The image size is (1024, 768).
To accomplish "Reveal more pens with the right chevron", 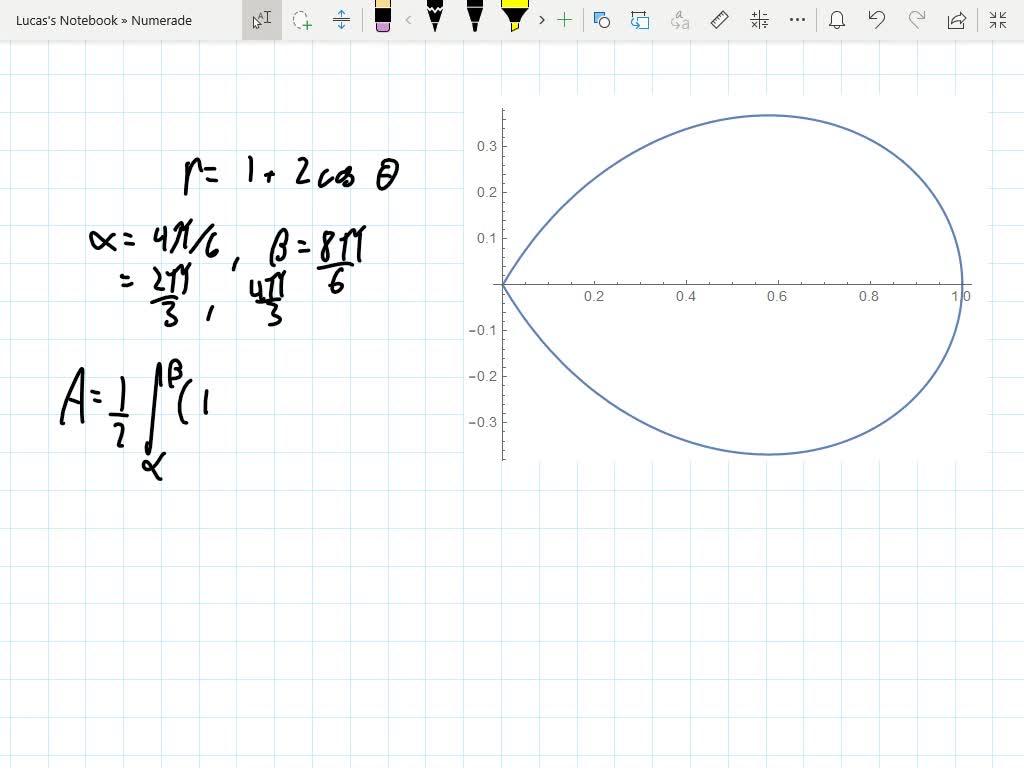I will coord(541,20).
